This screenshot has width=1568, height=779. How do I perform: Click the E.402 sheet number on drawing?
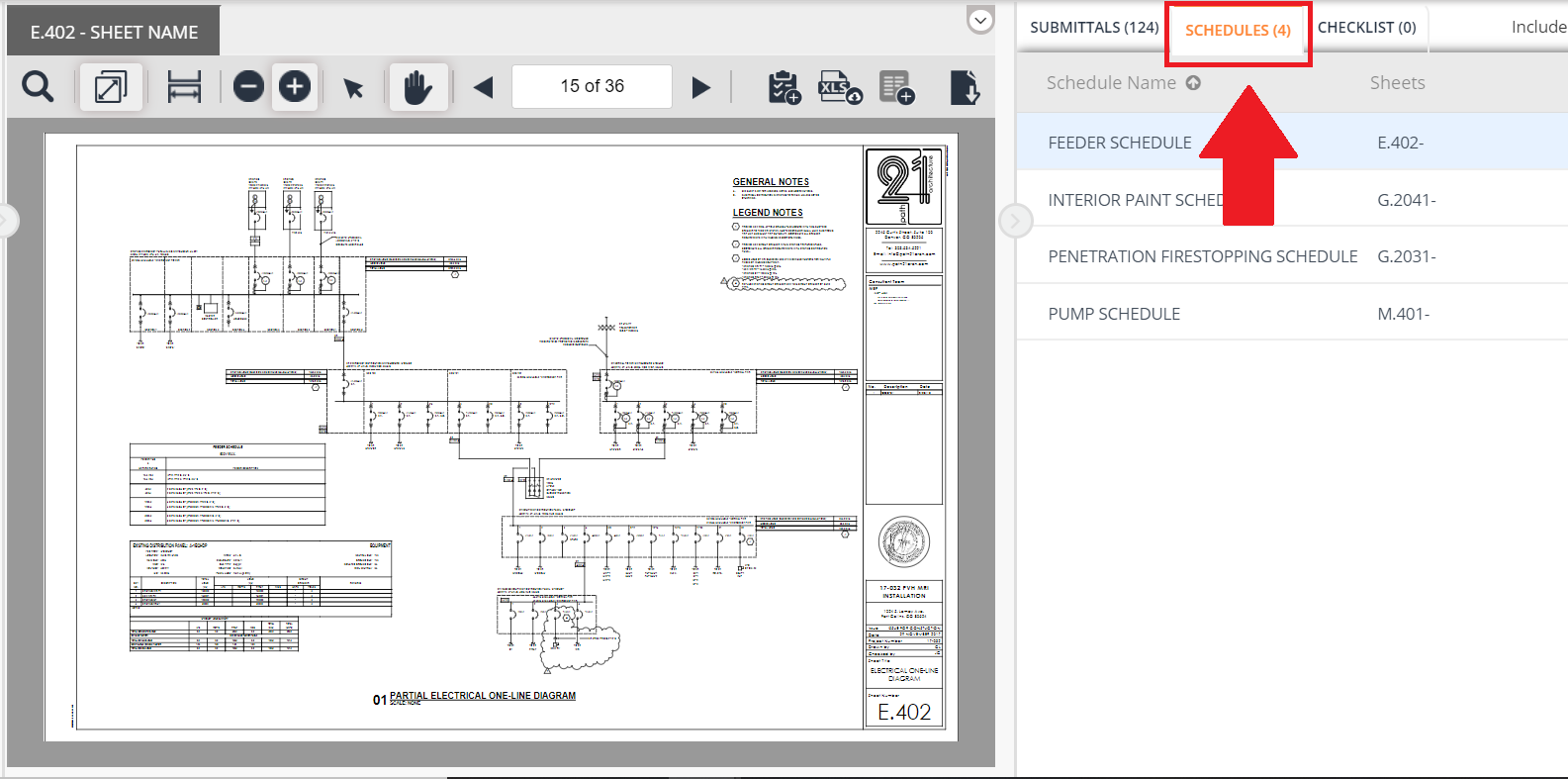click(x=904, y=712)
